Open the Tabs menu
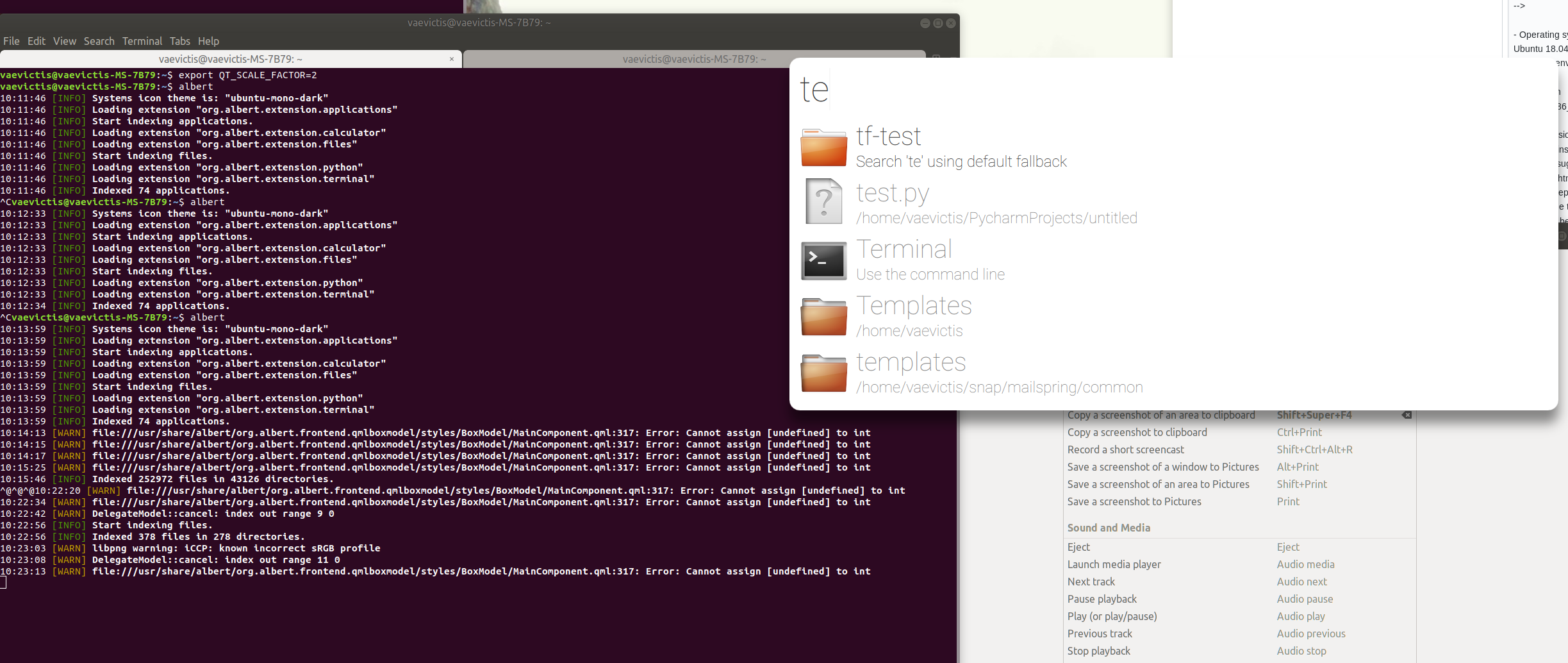This screenshot has height=663, width=1568. [x=179, y=40]
